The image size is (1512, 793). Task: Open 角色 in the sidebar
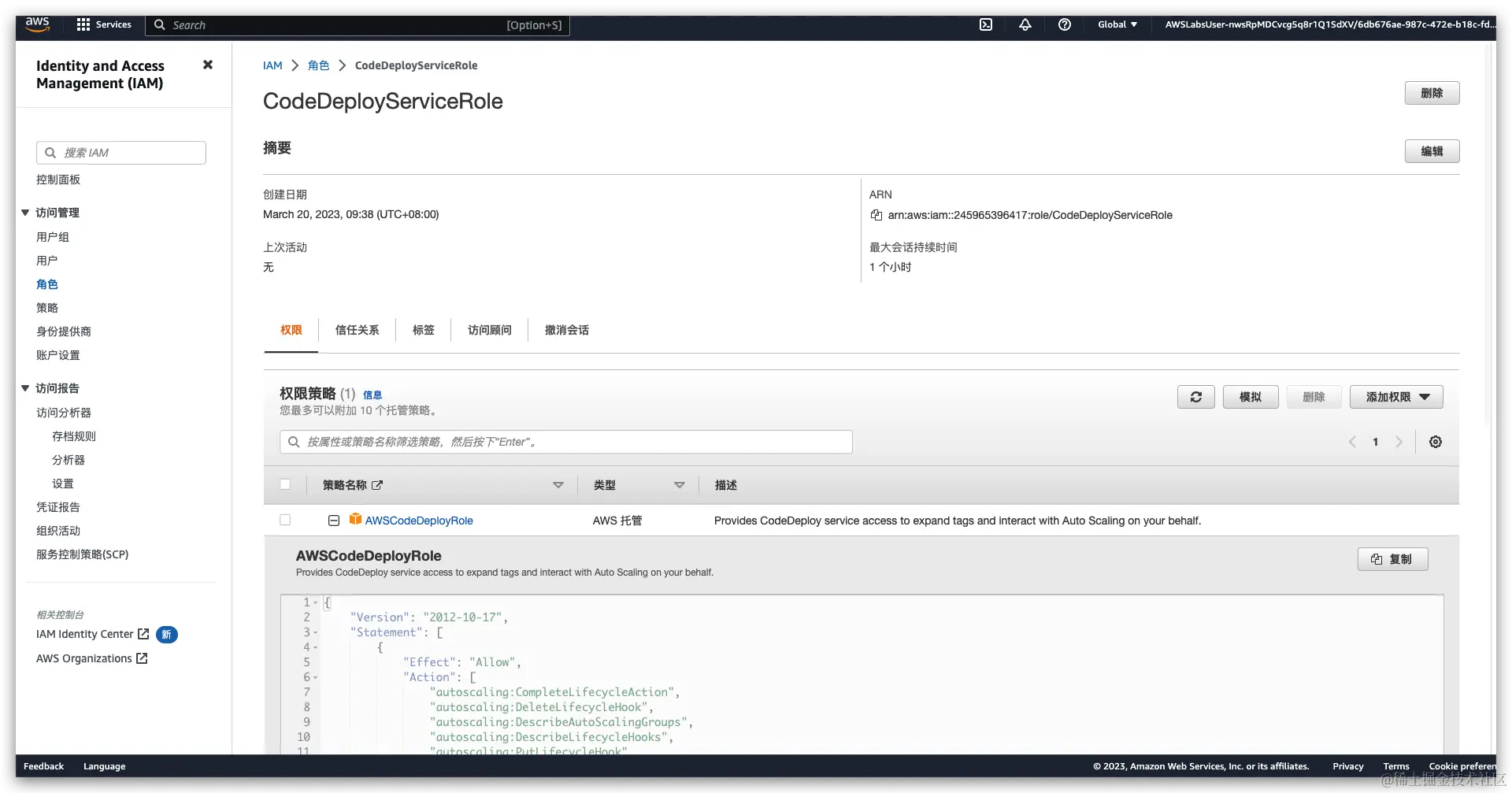tap(47, 284)
